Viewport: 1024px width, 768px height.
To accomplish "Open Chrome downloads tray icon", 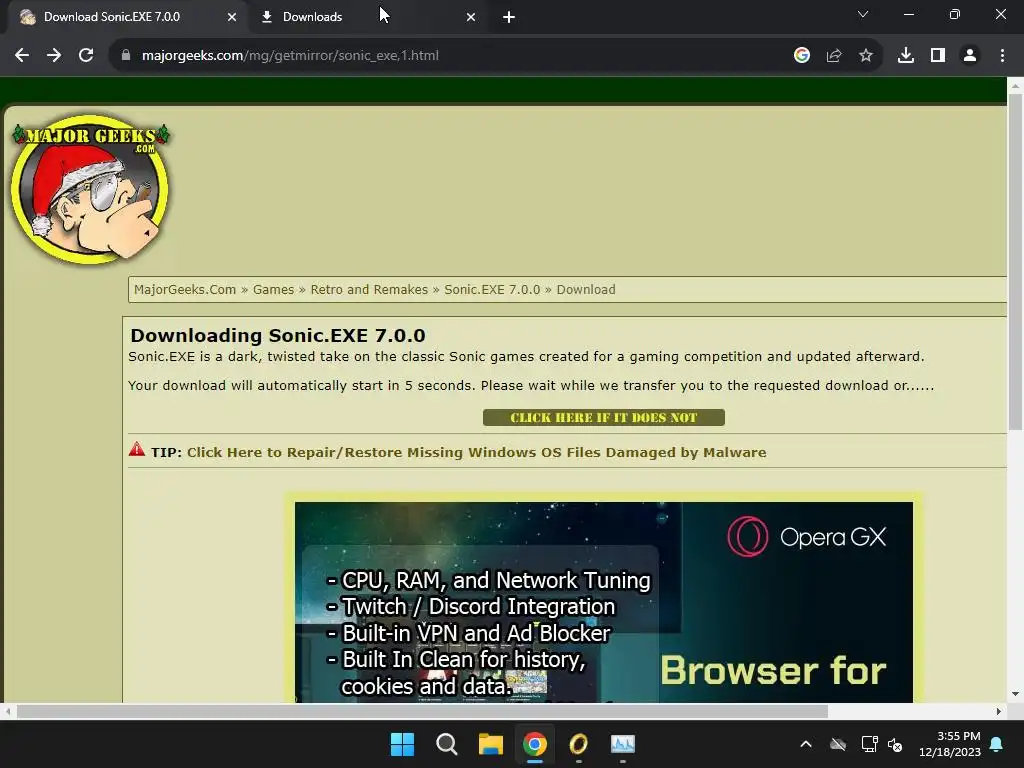I will pos(906,56).
